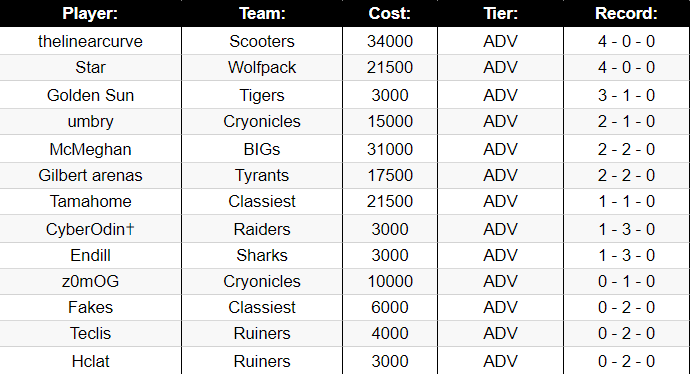Select the Team column header

(x=262, y=13)
